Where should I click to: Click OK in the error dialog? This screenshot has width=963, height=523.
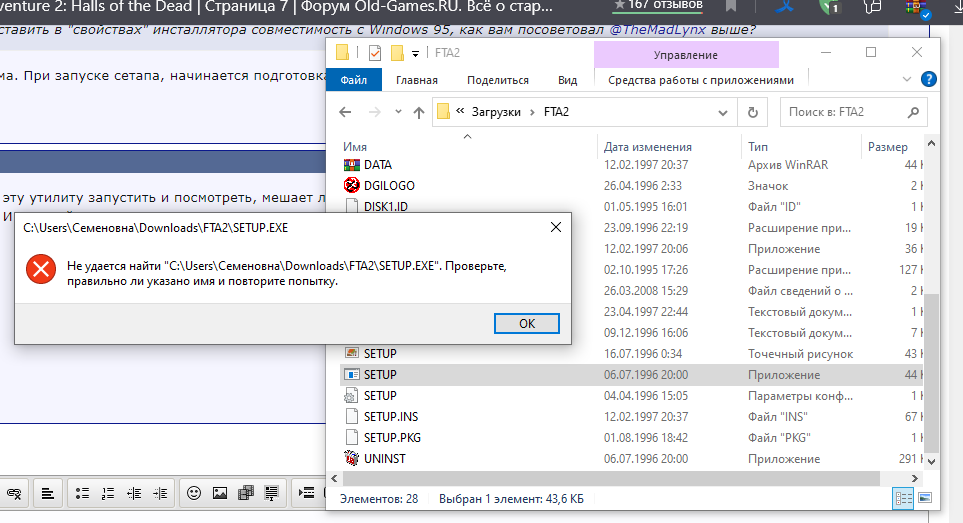pyautogui.click(x=527, y=323)
